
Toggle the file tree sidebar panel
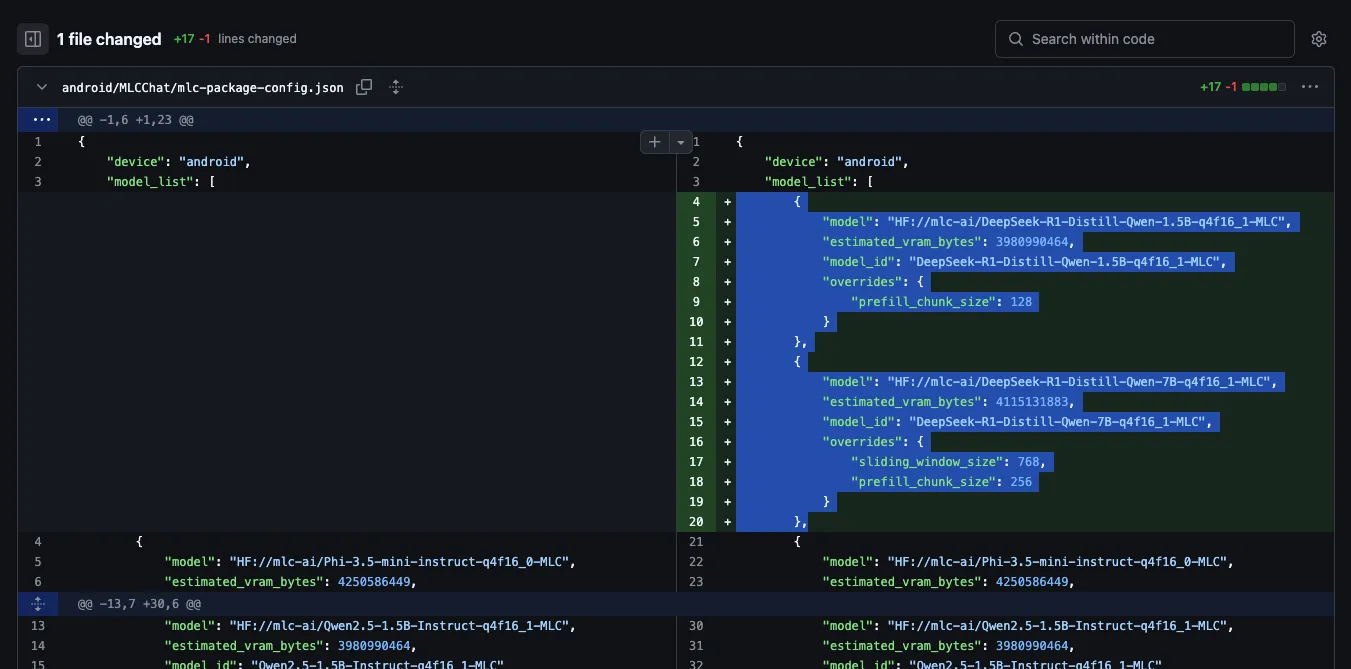(33, 39)
